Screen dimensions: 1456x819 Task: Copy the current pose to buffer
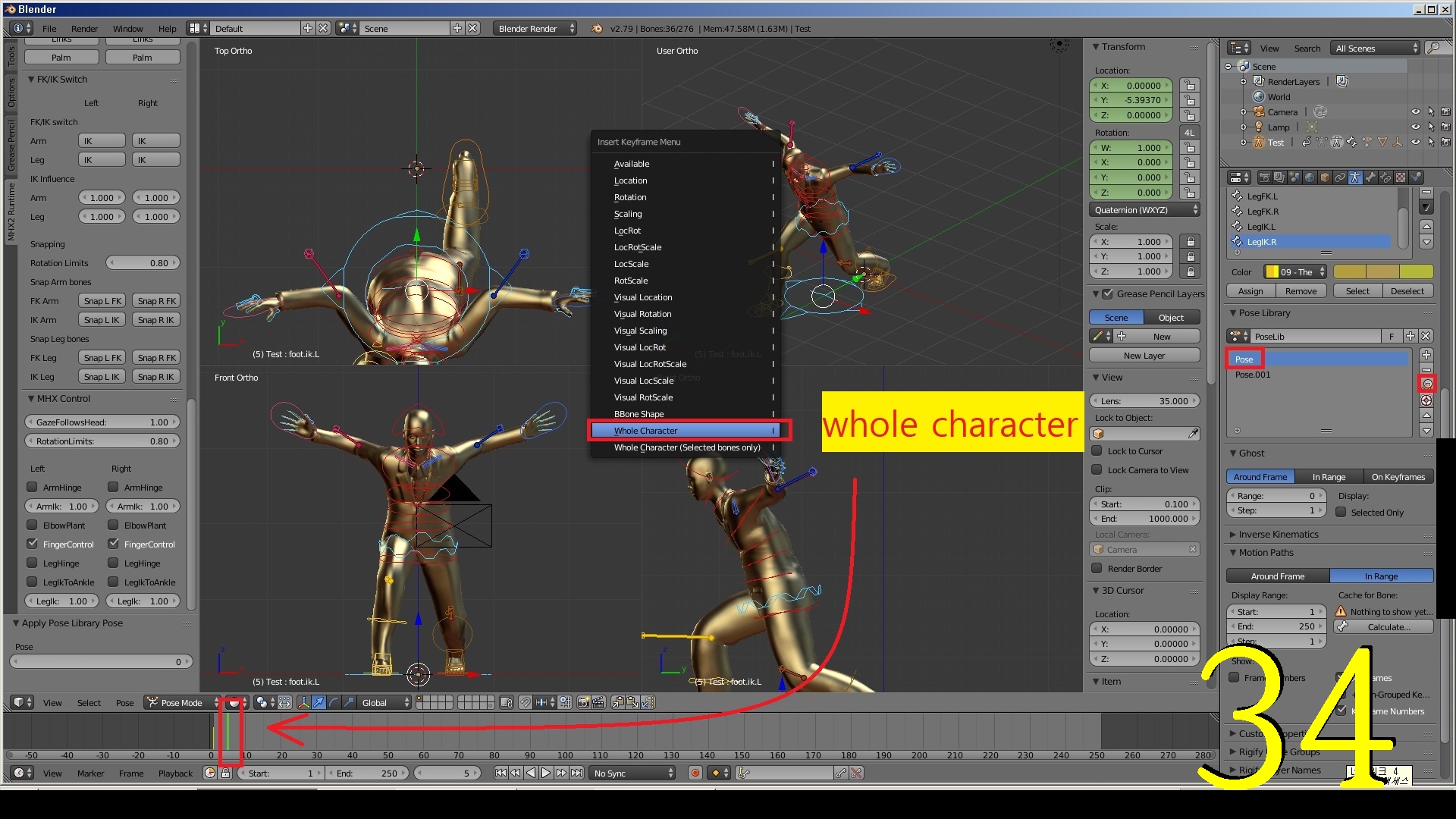[x=617, y=703]
